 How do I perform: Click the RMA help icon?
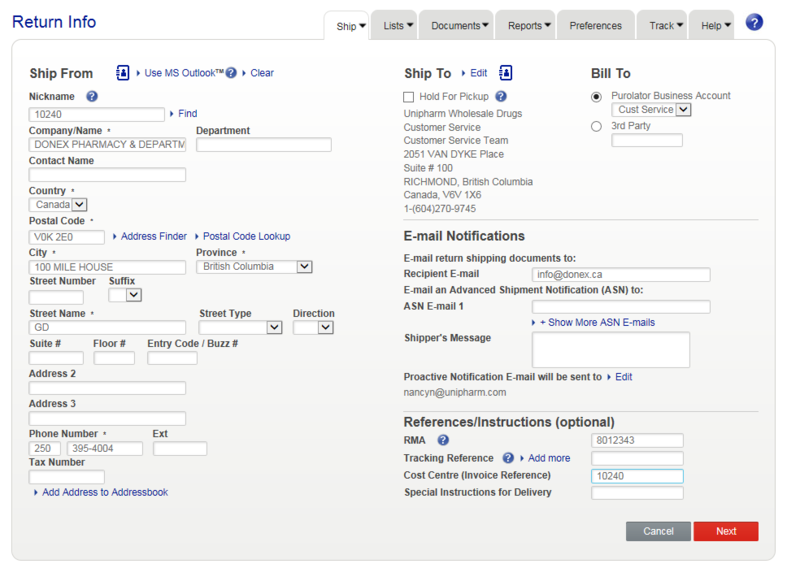(x=443, y=440)
